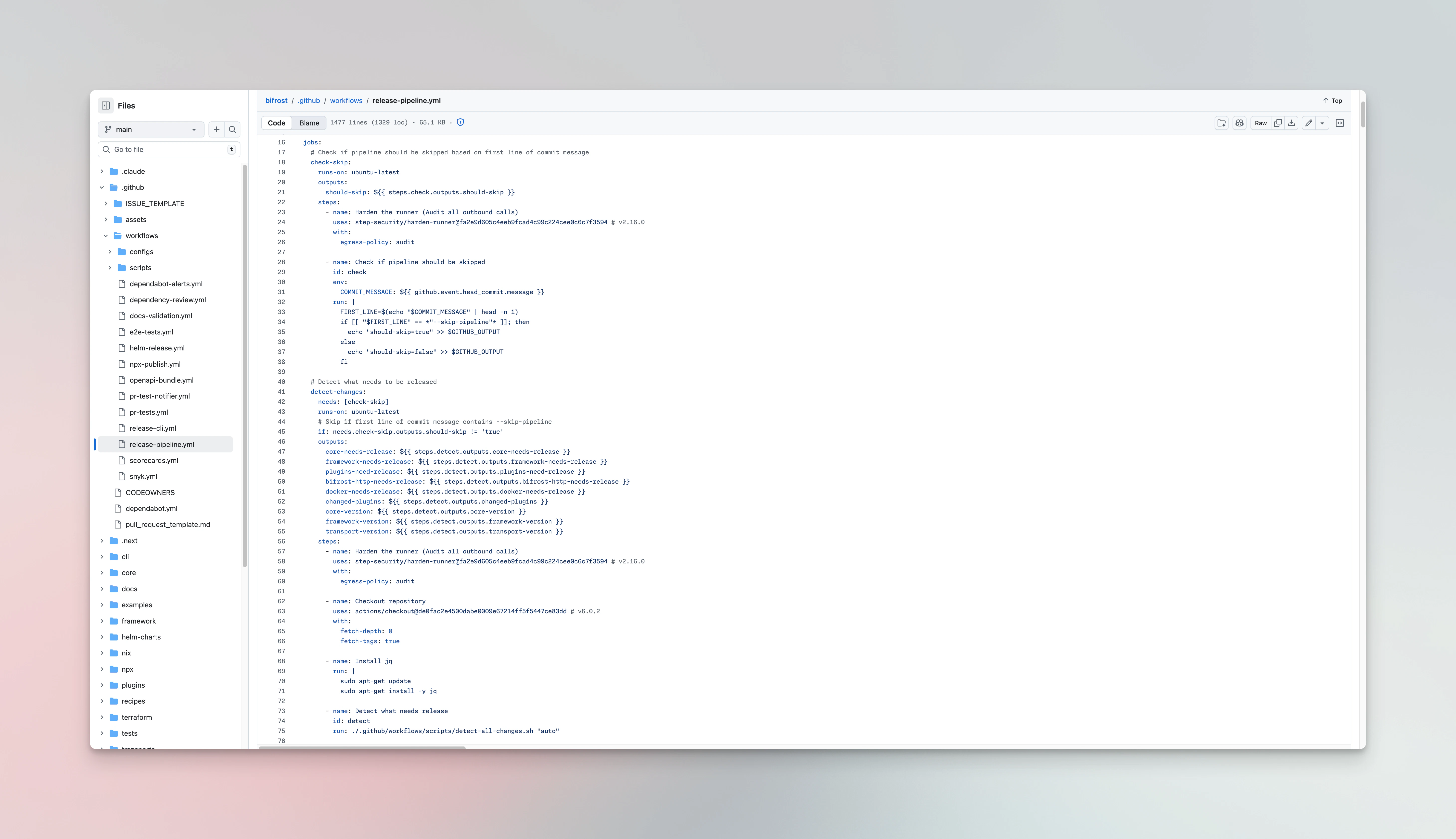
Task: Switch to the Blame tab
Action: coord(309,123)
